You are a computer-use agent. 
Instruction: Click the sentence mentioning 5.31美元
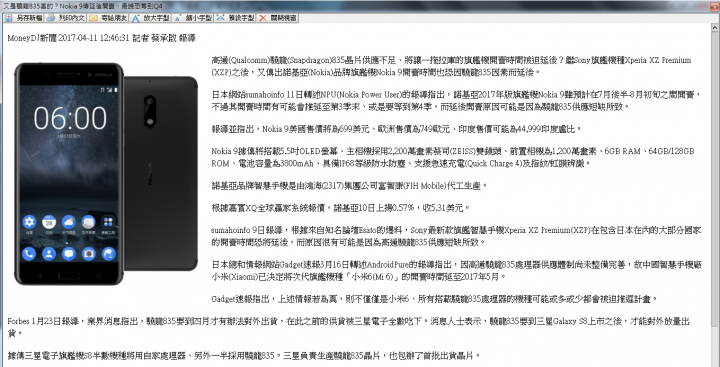[341, 208]
